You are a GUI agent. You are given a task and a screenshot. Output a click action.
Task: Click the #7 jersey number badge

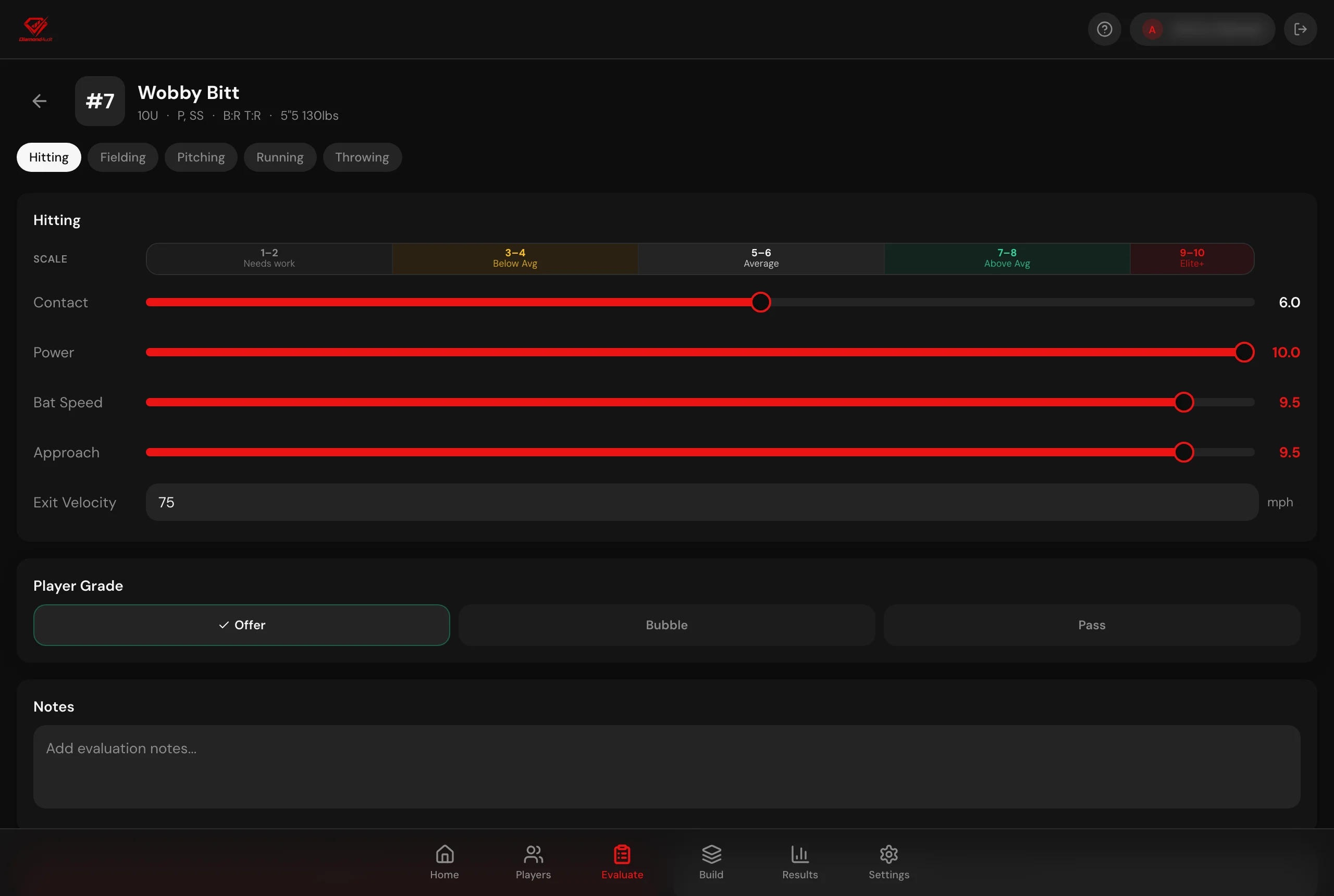[x=100, y=101]
